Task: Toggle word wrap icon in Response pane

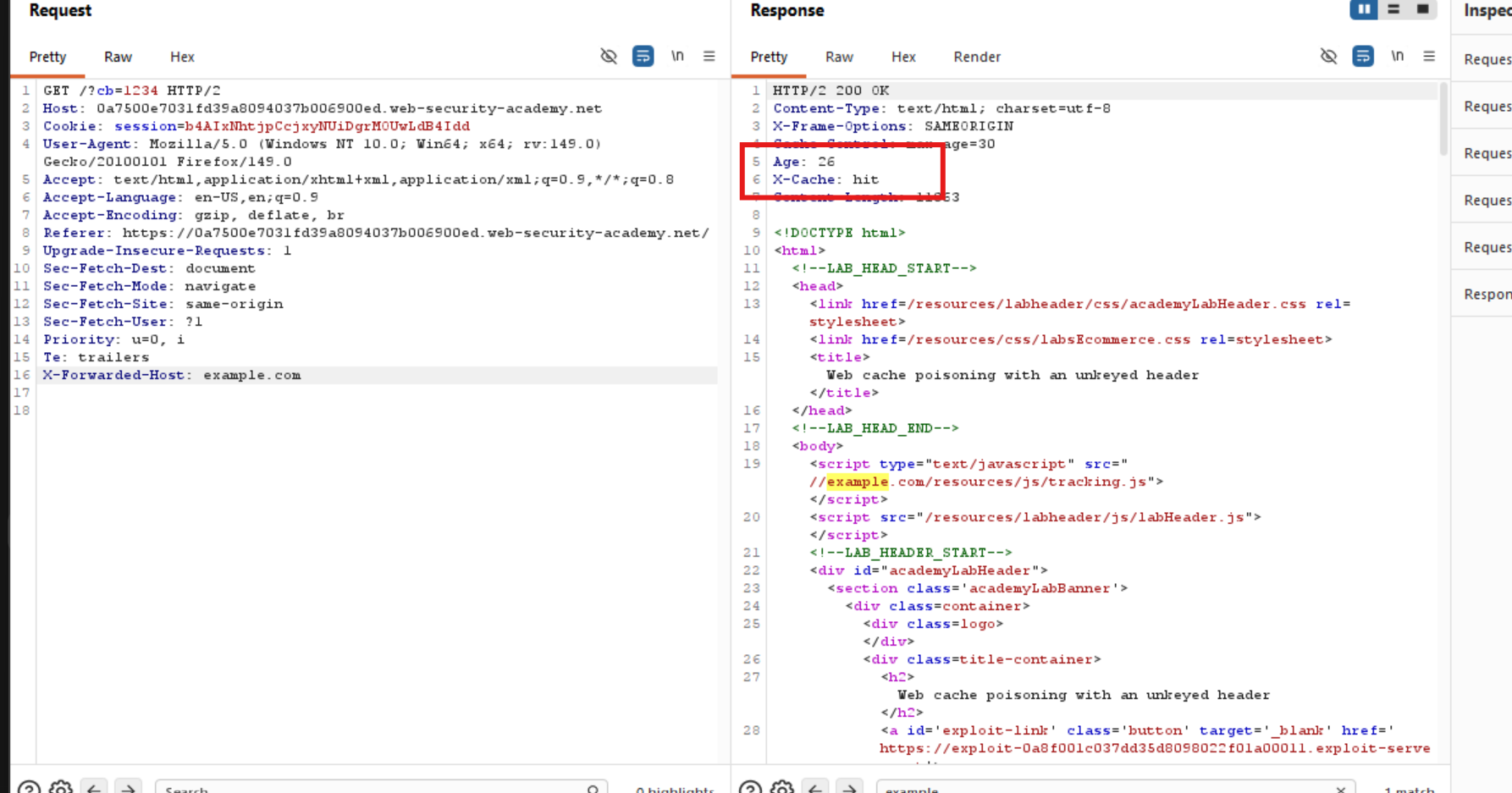Action: point(1363,57)
